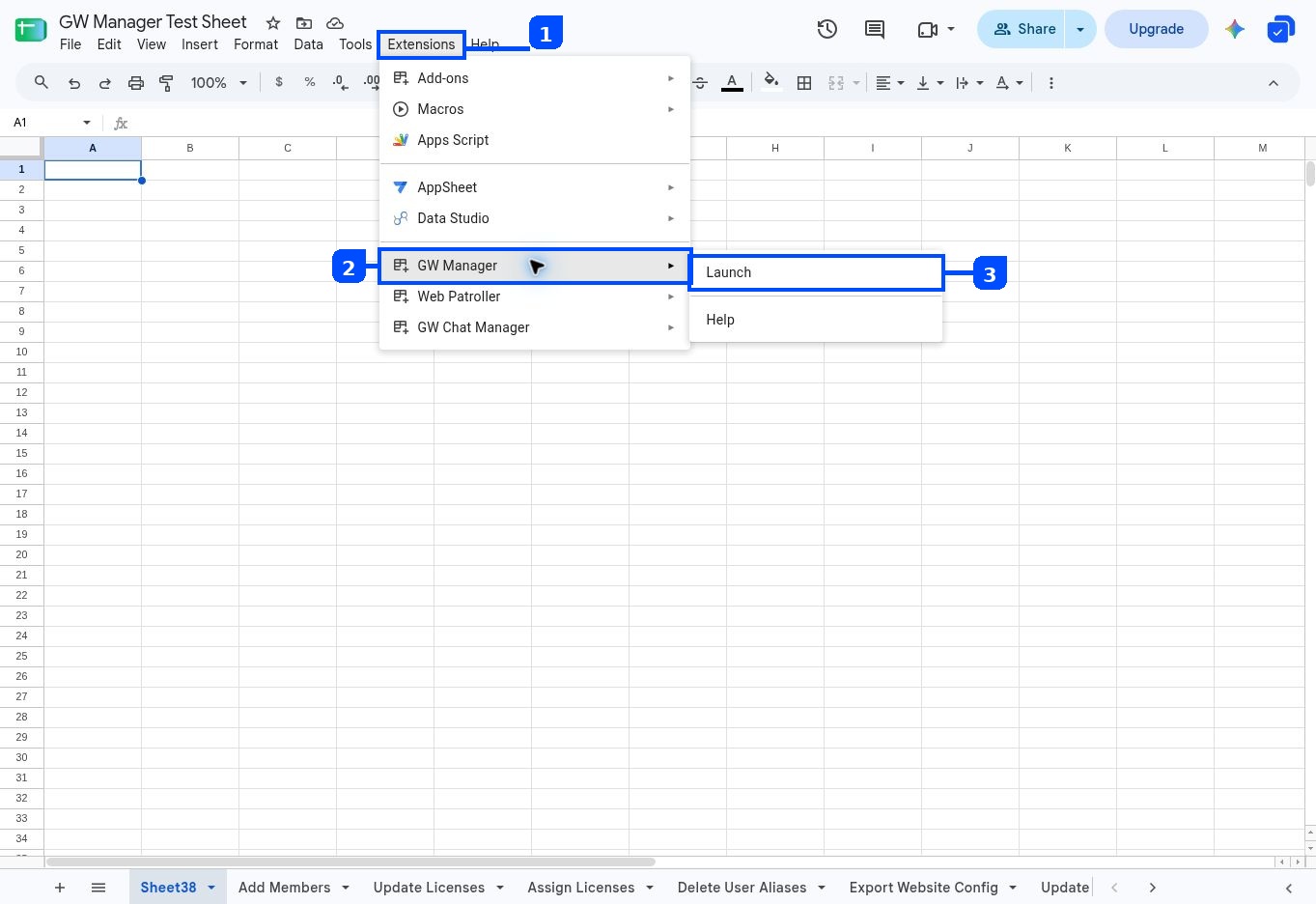Viewport: 1316px width, 904px height.
Task: Open the Web Patroller submenu
Action: (535, 297)
